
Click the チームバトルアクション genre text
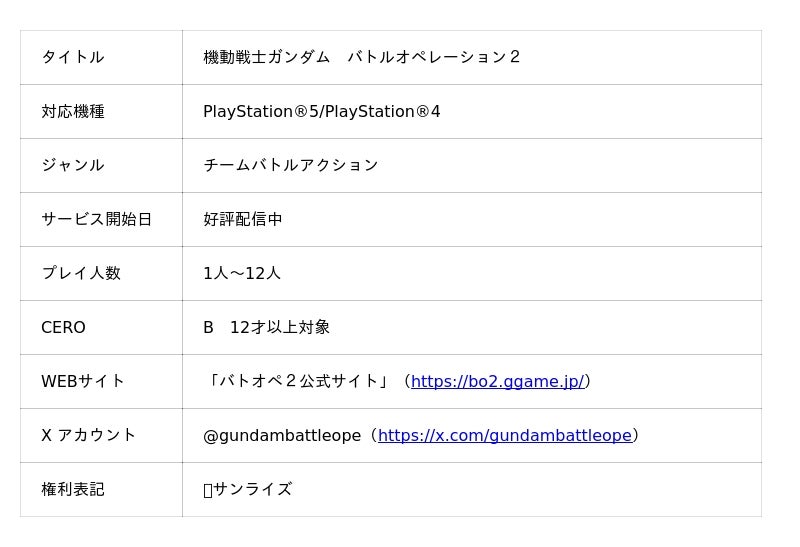point(290,165)
